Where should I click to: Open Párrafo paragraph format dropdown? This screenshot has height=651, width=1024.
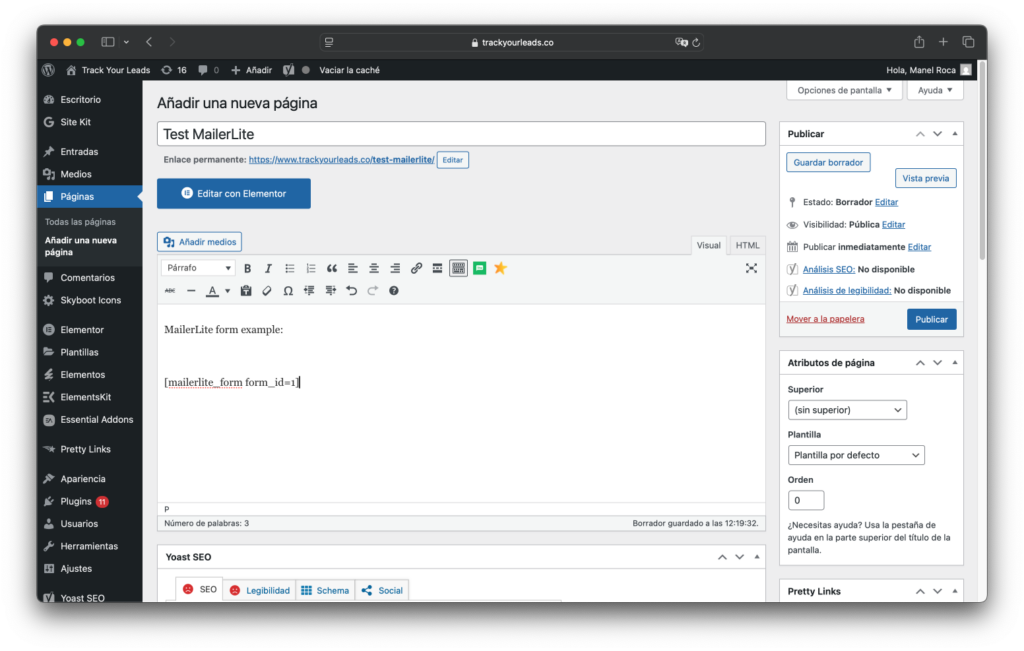tap(199, 268)
